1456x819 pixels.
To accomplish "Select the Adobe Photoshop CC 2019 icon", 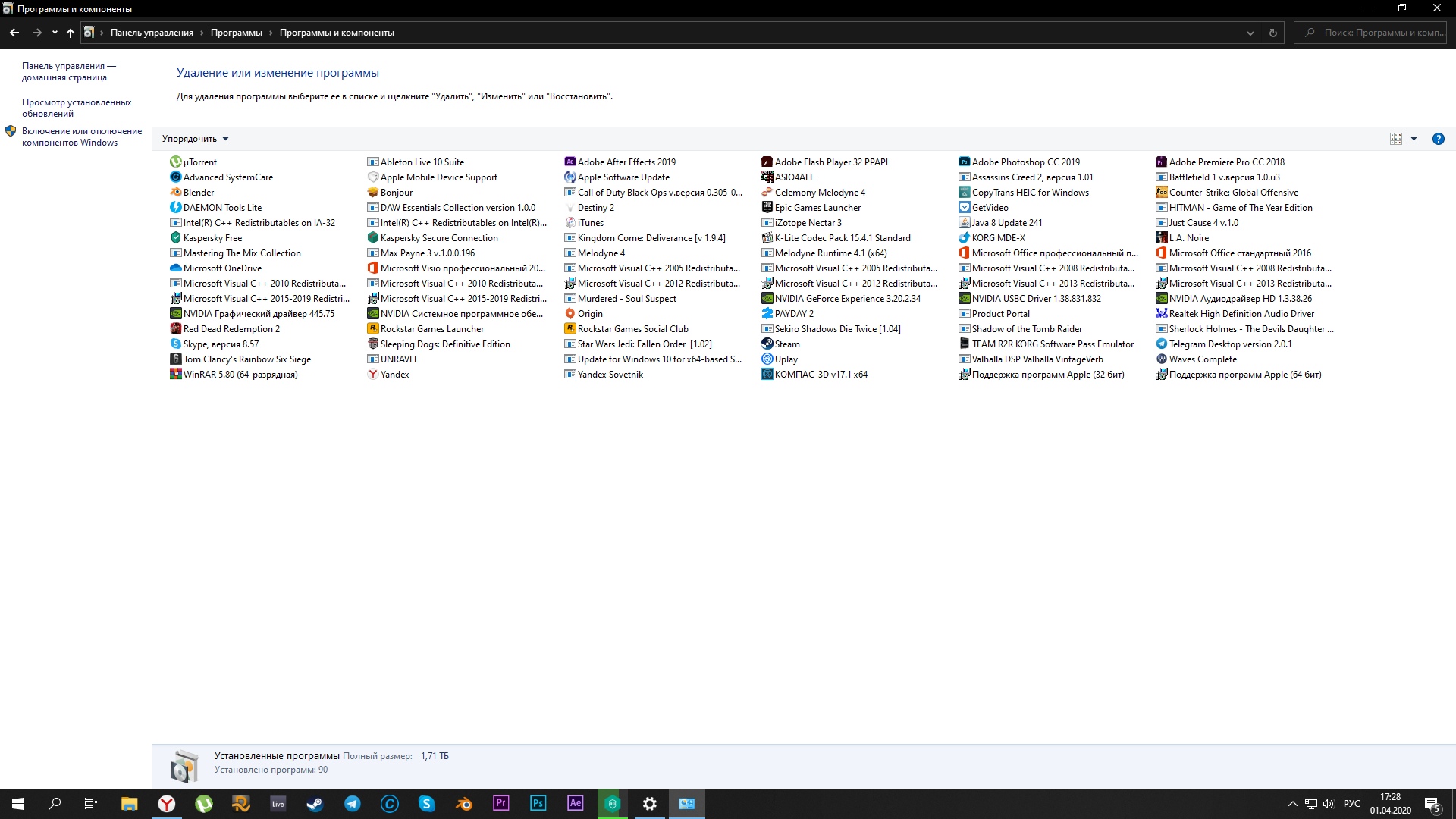I will coord(965,162).
